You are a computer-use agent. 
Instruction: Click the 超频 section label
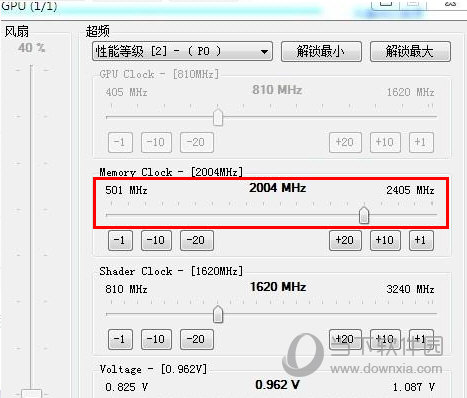(x=97, y=31)
